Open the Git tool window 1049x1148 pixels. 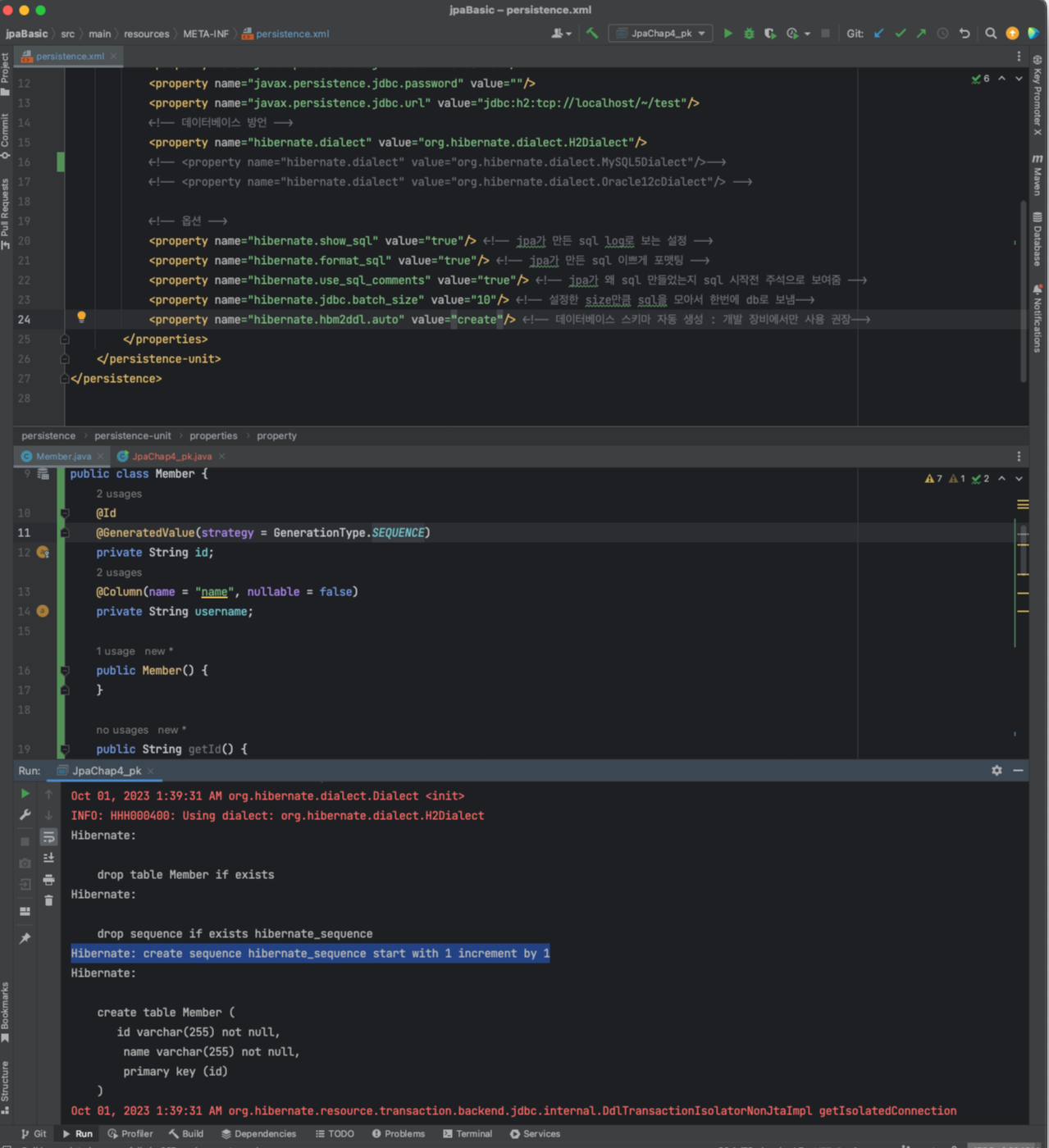[34, 1134]
